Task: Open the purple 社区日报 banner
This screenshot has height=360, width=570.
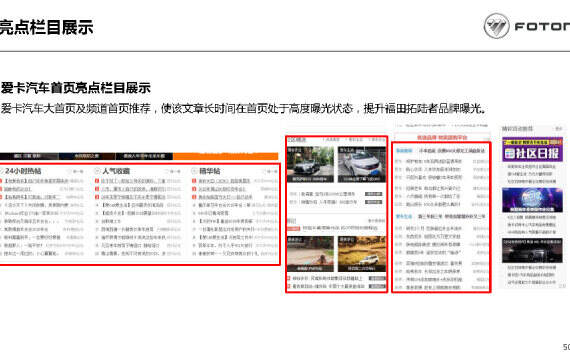Action: pos(532,149)
